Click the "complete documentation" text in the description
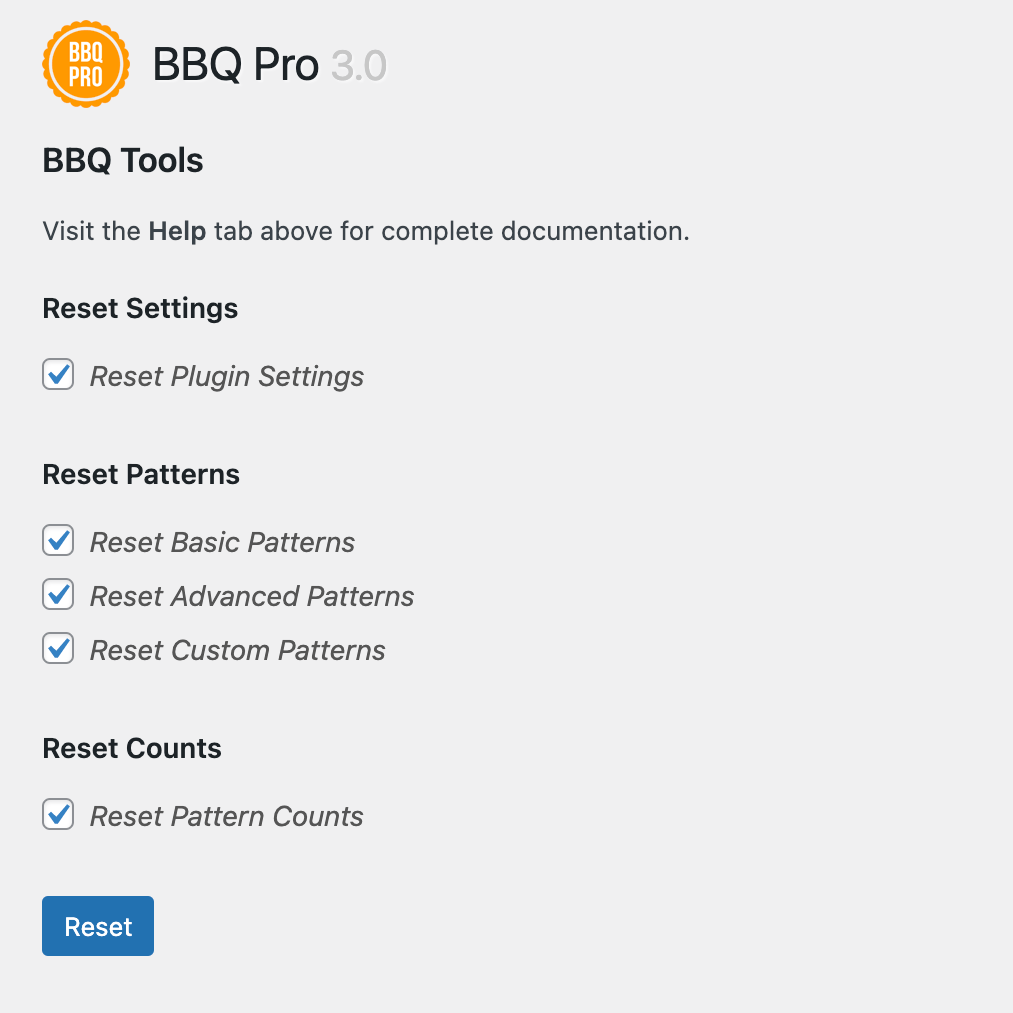 pos(535,232)
